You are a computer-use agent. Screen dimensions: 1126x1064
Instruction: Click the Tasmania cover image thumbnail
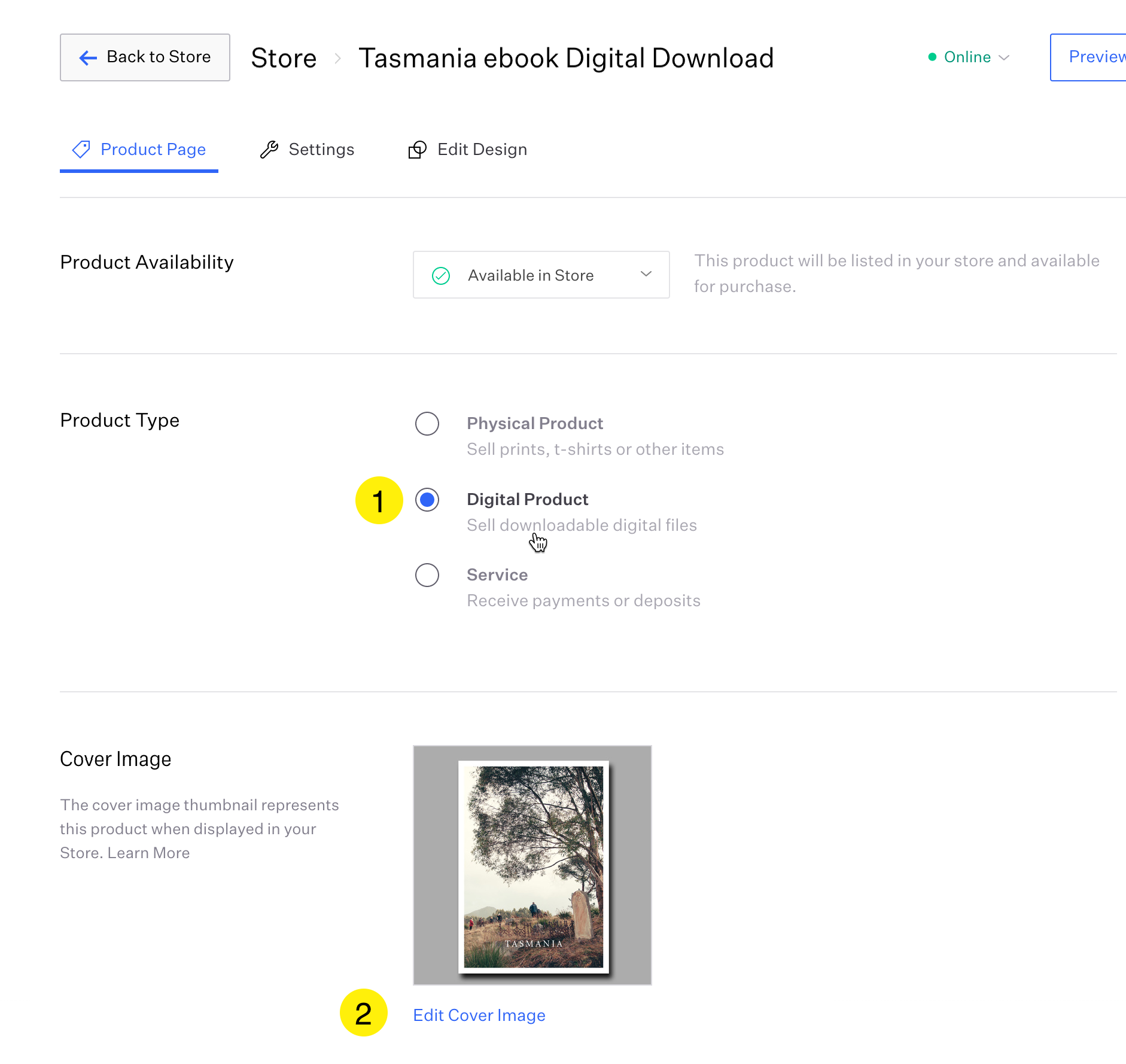pyautogui.click(x=532, y=865)
